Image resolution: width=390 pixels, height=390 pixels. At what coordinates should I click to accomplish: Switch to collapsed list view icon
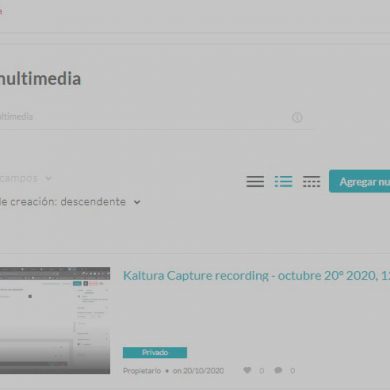pos(255,181)
